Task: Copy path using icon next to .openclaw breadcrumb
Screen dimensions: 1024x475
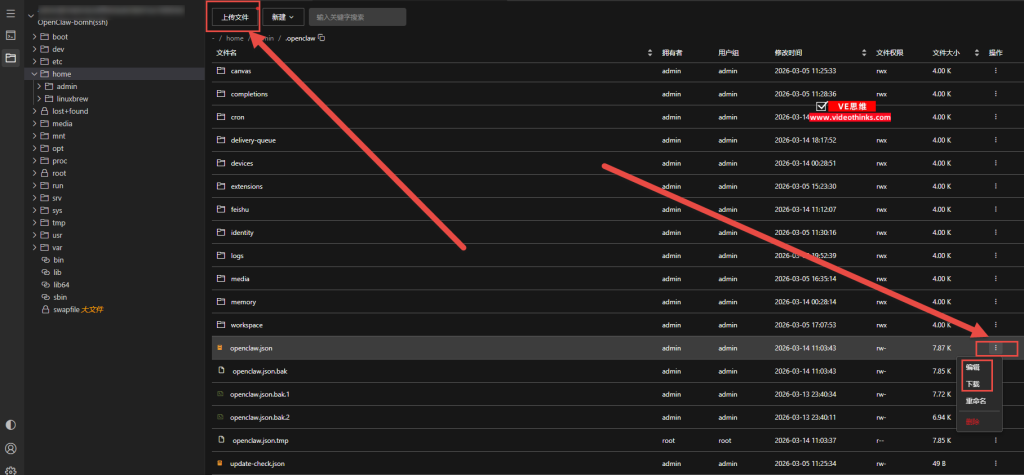Action: click(x=321, y=38)
